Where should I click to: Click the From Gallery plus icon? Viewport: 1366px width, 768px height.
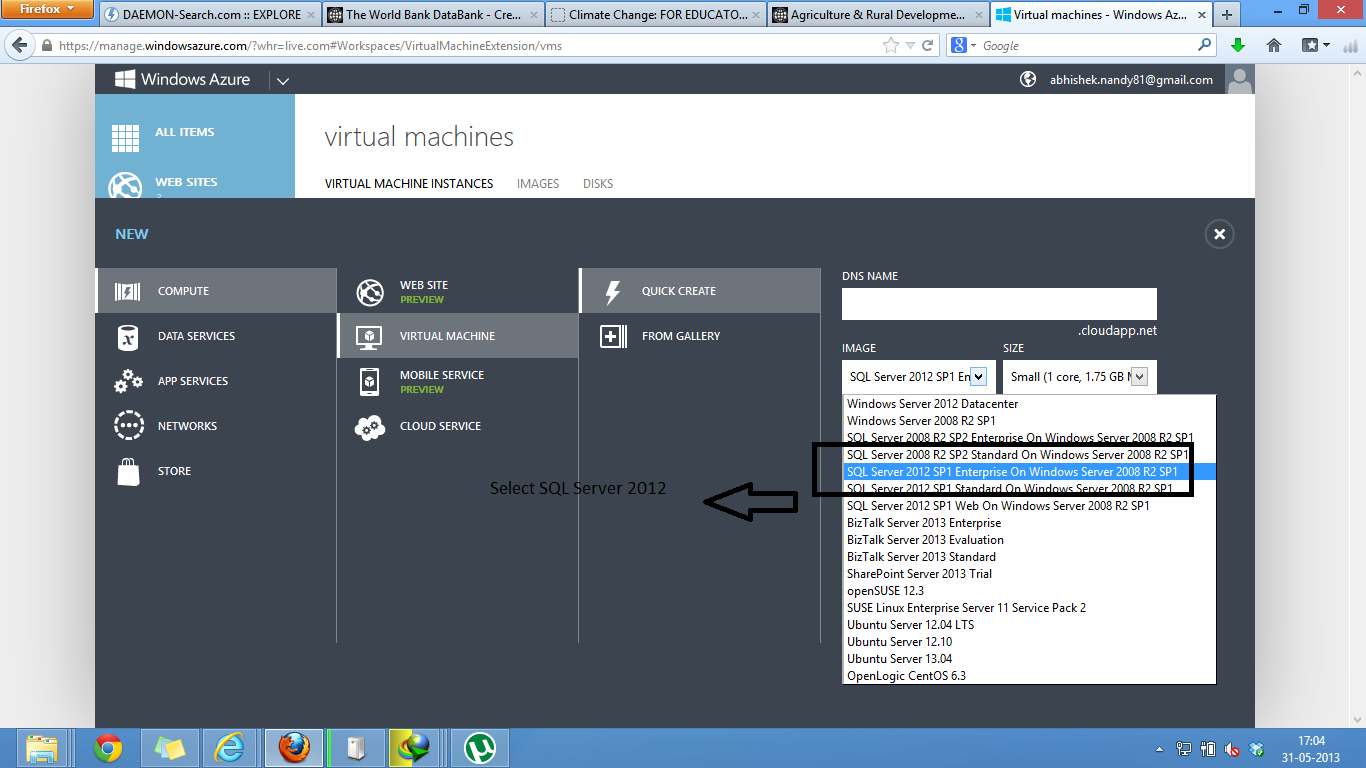coord(613,337)
